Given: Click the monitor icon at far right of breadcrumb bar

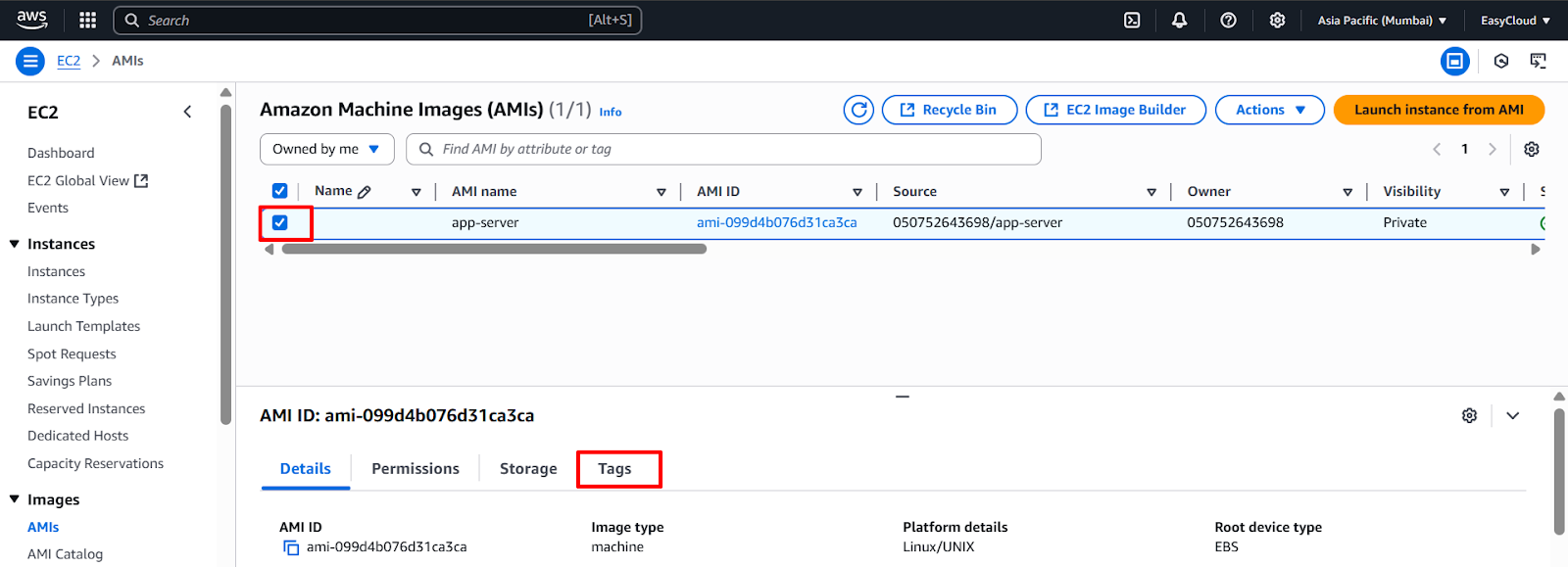Looking at the screenshot, I should (x=1539, y=61).
